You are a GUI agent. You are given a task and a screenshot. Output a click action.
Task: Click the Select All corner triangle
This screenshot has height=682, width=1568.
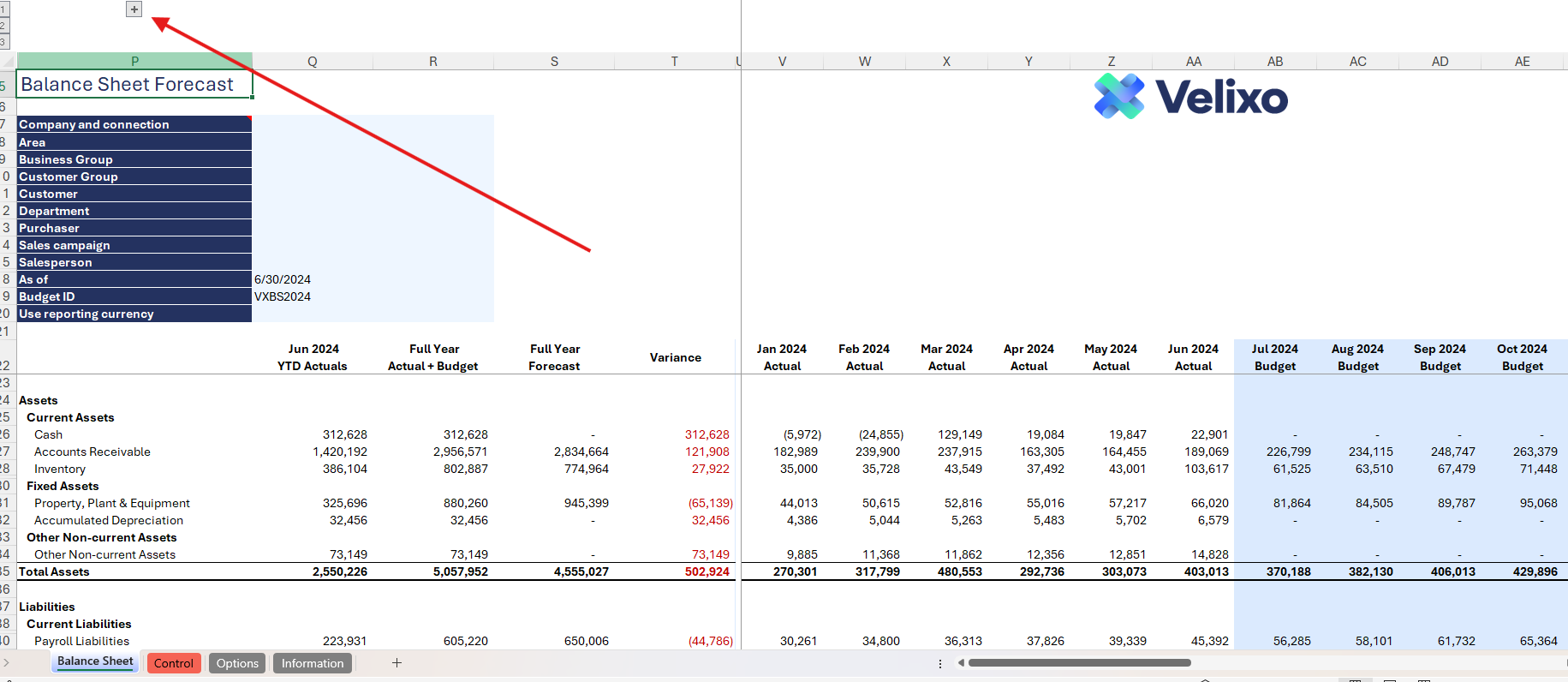pos(8,62)
